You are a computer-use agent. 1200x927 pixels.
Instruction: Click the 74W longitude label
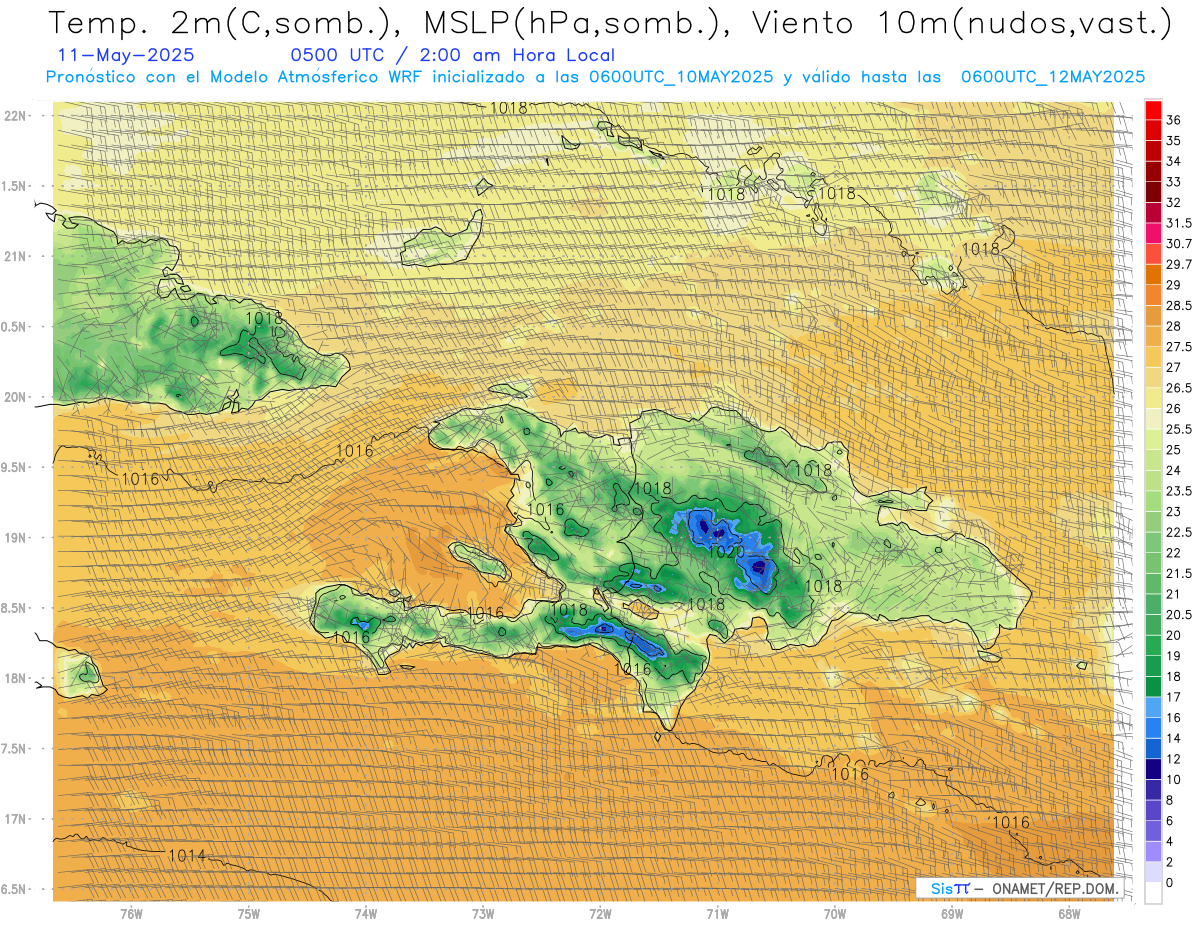[365, 914]
